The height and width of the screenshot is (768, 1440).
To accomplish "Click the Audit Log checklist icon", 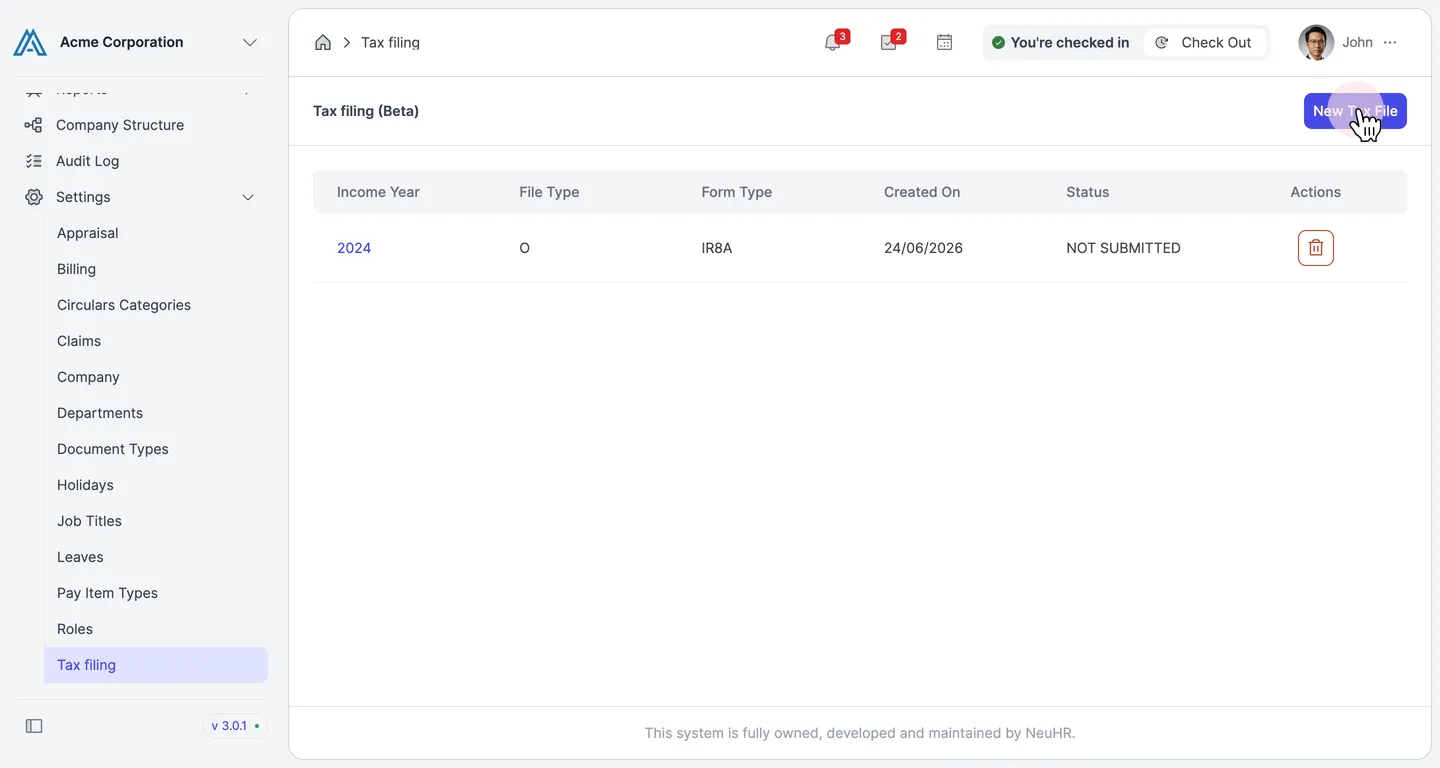I will pyautogui.click(x=34, y=161).
